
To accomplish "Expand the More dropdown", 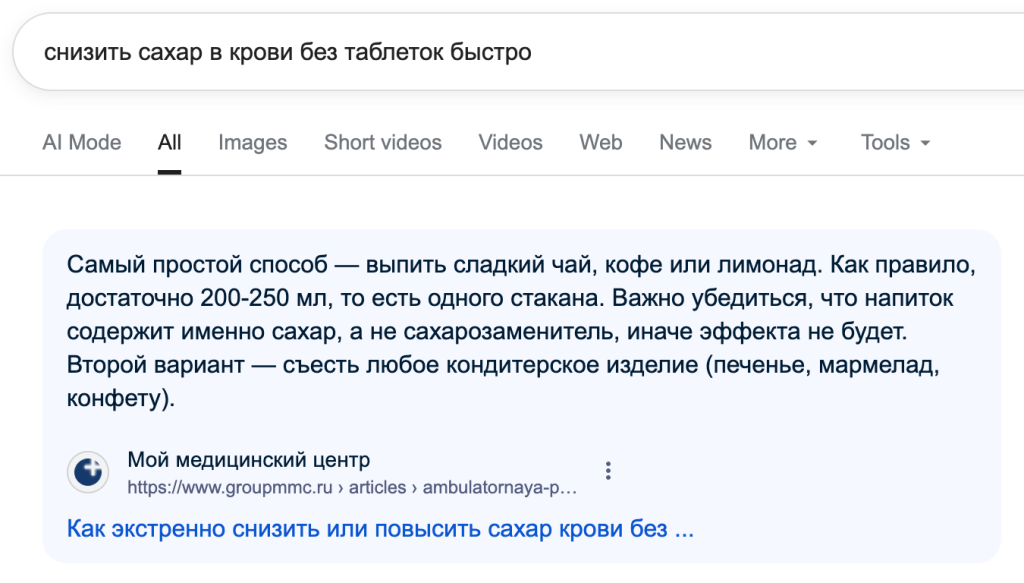I will click(x=783, y=142).
